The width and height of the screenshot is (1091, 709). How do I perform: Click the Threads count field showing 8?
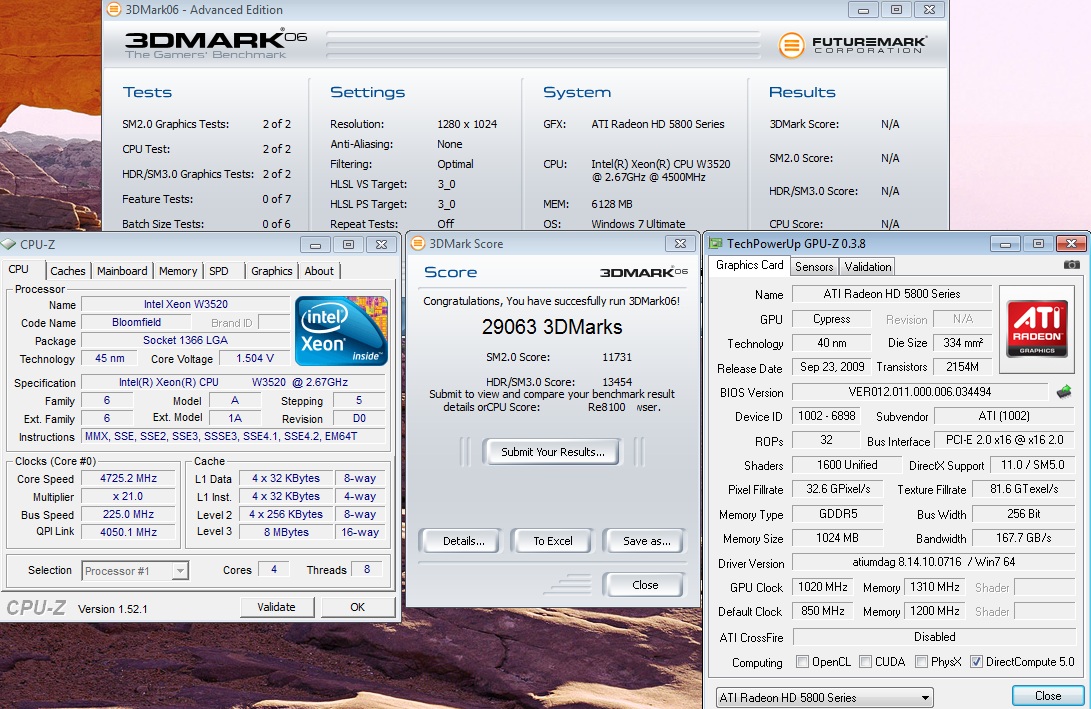(367, 569)
